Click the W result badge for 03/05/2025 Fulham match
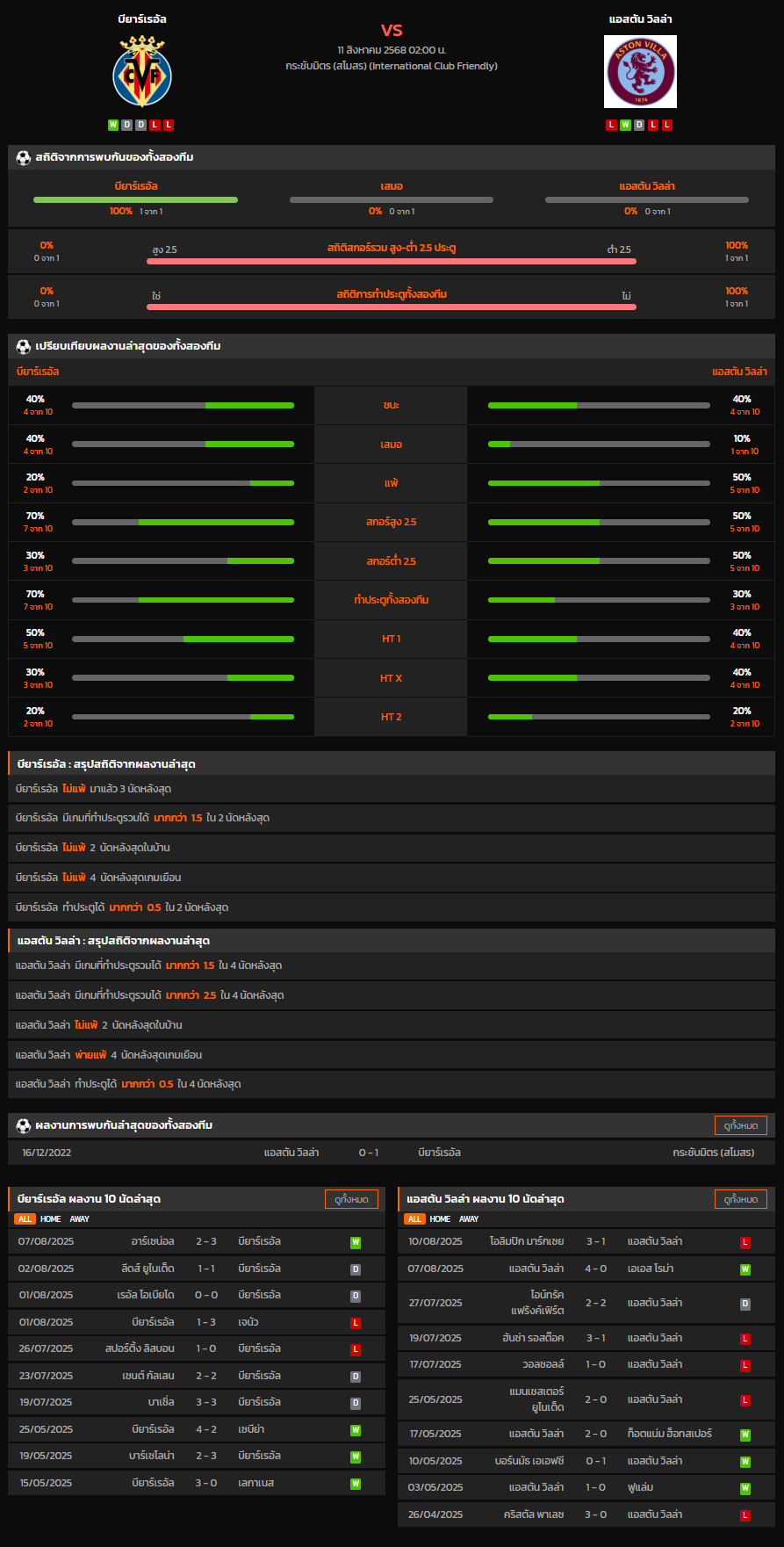This screenshot has width=784, height=1547. coord(745,1489)
